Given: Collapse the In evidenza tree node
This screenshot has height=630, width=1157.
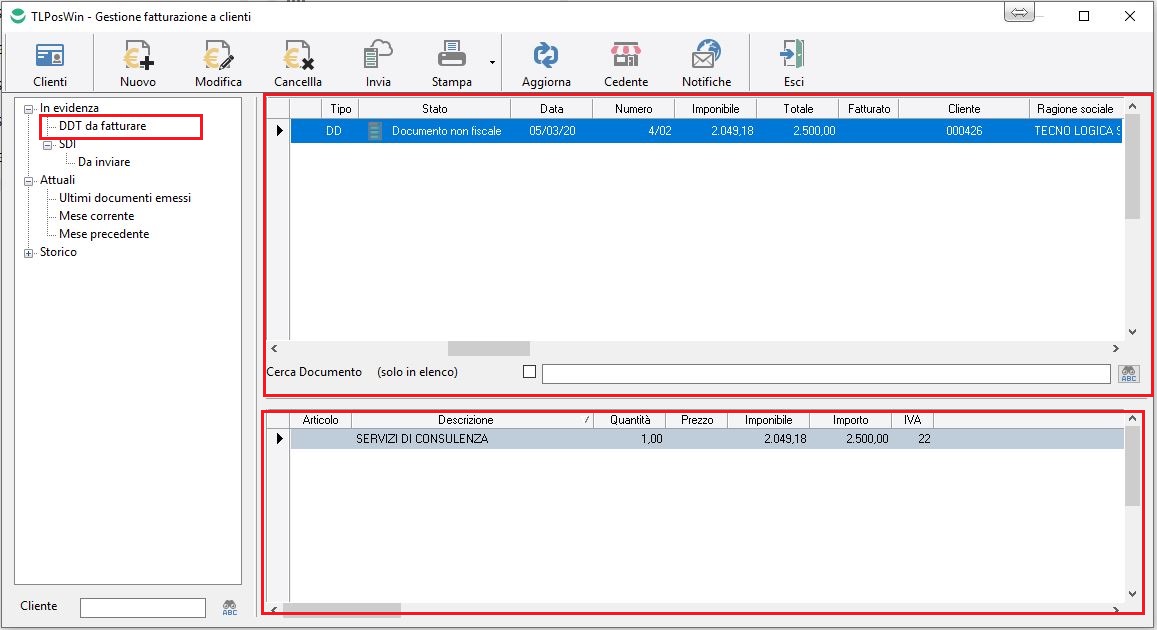Looking at the screenshot, I should point(29,108).
